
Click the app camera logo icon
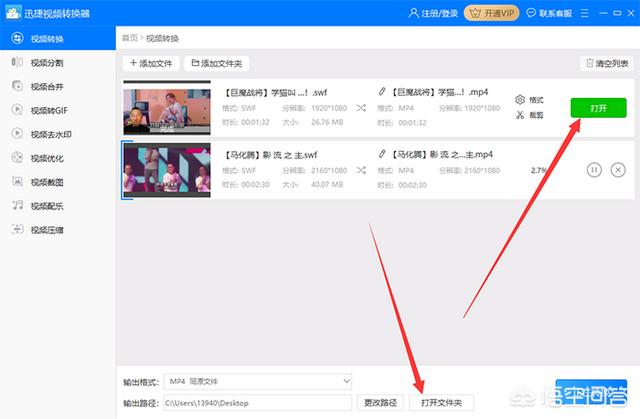pos(13,13)
